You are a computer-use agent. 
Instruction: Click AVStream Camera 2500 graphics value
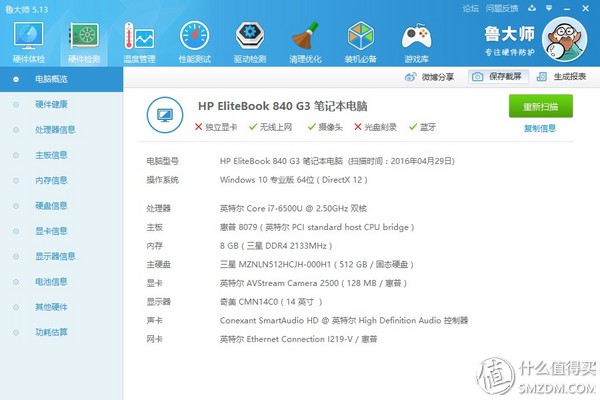pos(313,283)
